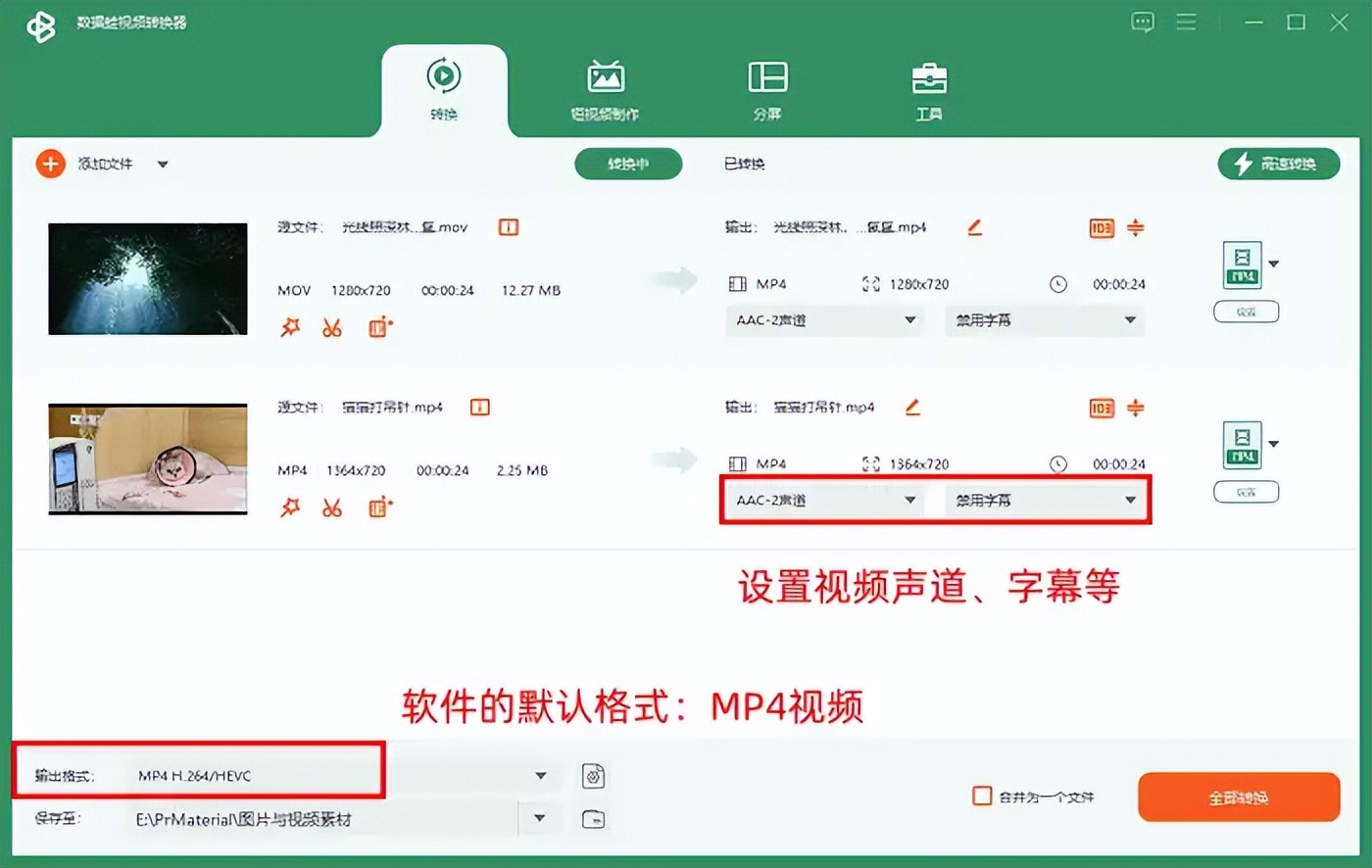Viewport: 1372px width, 868px height.
Task: Click the star enhance icon for the first video
Action: click(x=289, y=328)
